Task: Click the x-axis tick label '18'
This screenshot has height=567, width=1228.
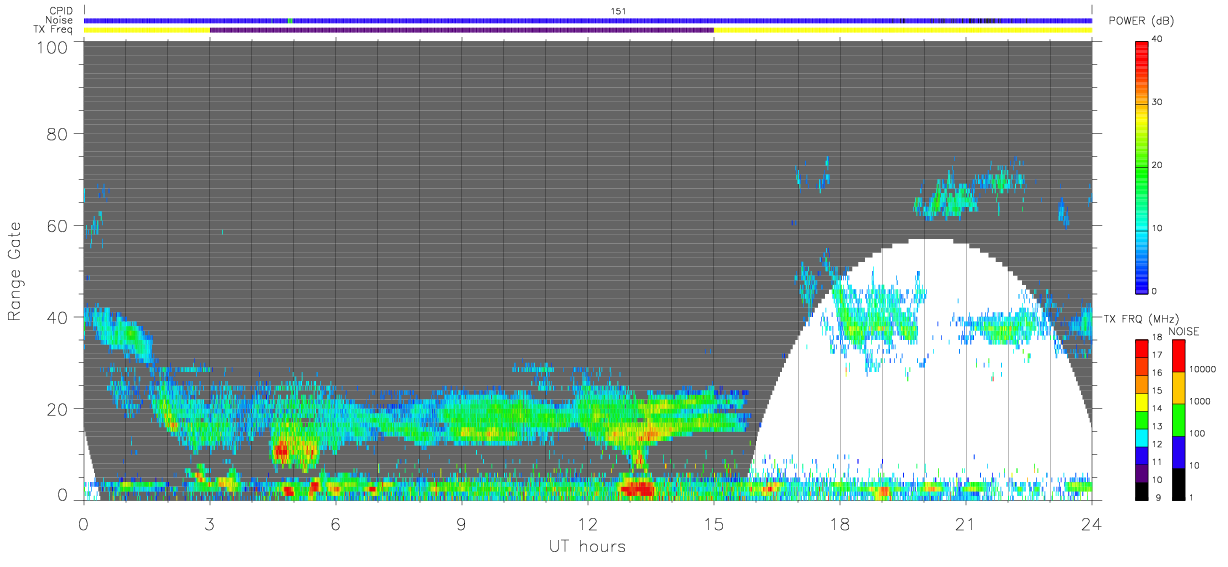Action: pos(839,523)
